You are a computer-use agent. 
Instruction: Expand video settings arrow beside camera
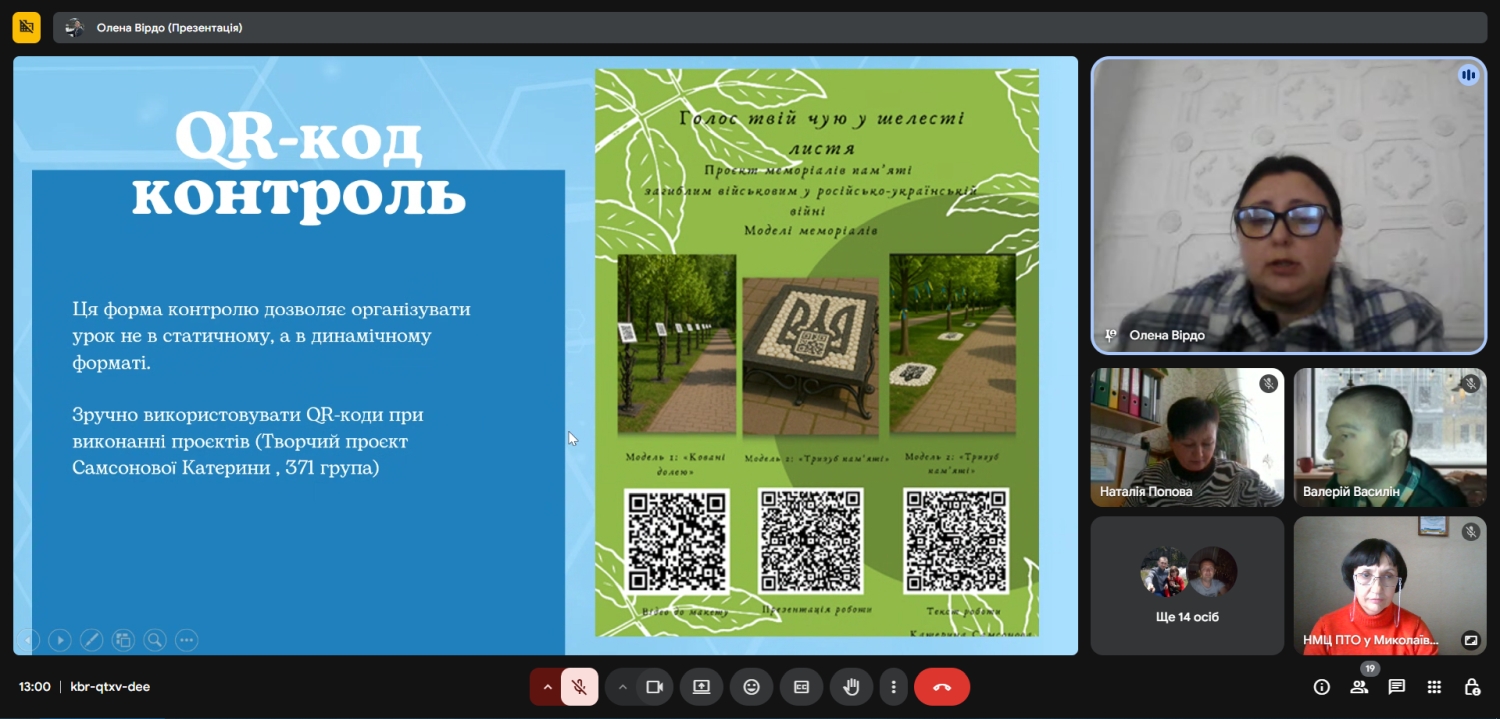click(x=622, y=687)
